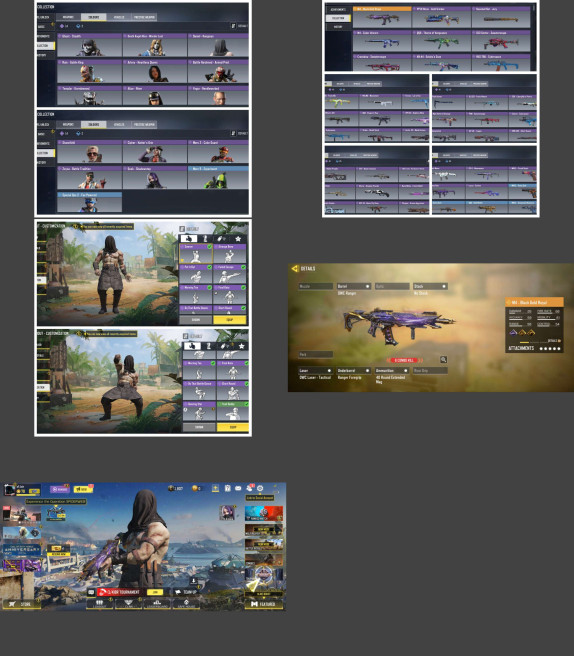Tap the player avatar in lobby corner
Image resolution: width=574 pixels, height=656 pixels.
(10, 489)
